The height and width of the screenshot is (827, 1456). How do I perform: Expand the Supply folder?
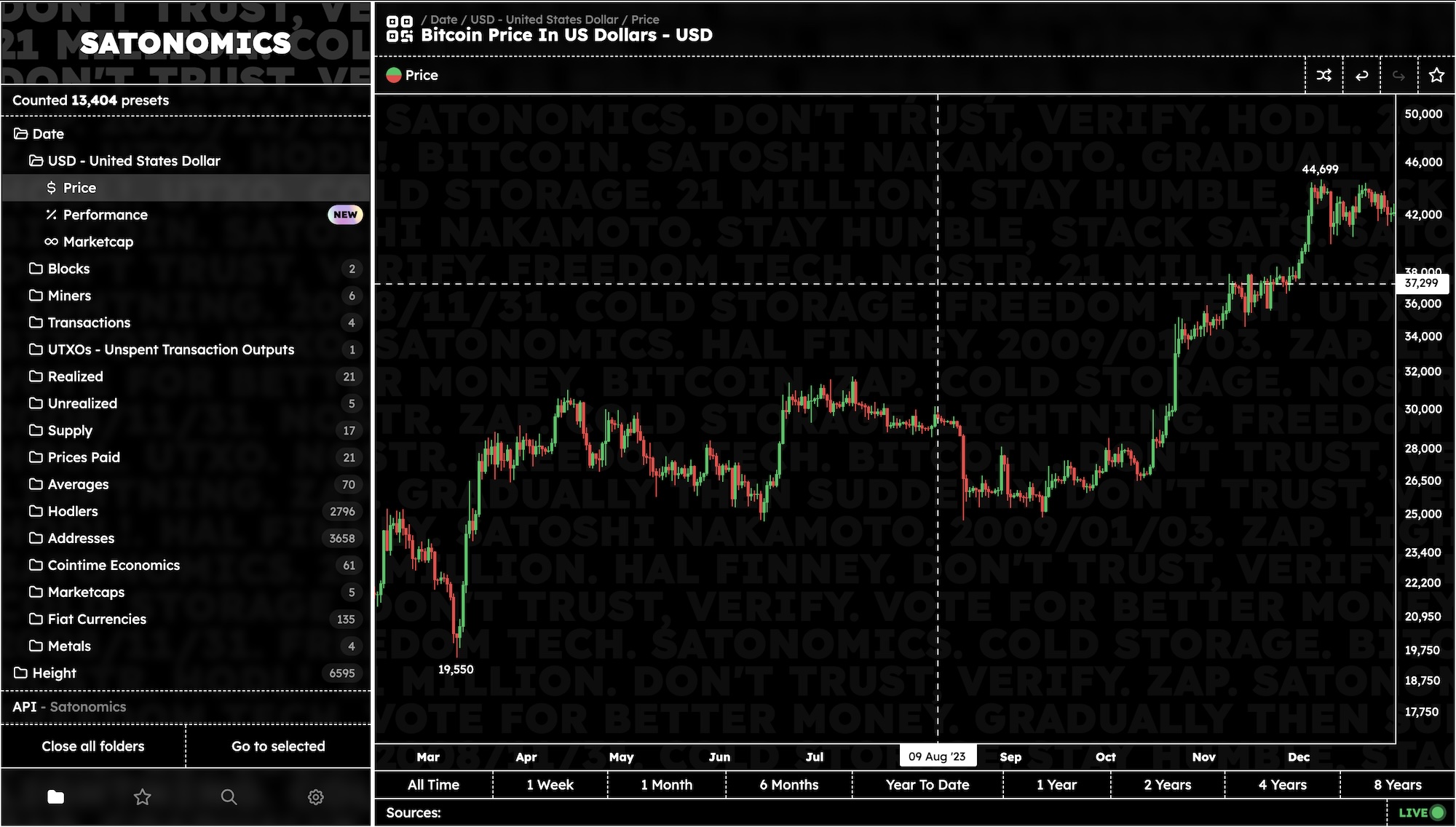tap(186, 430)
